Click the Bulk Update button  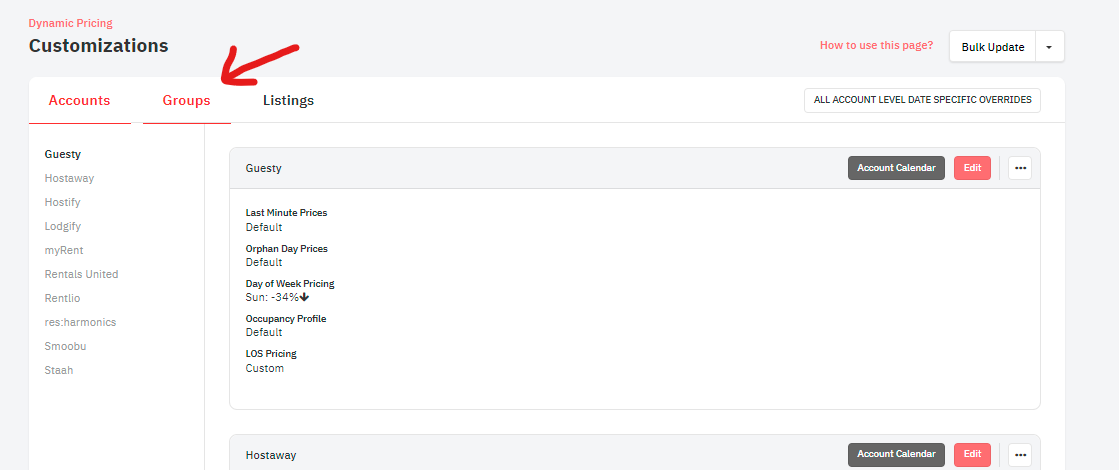pos(992,47)
